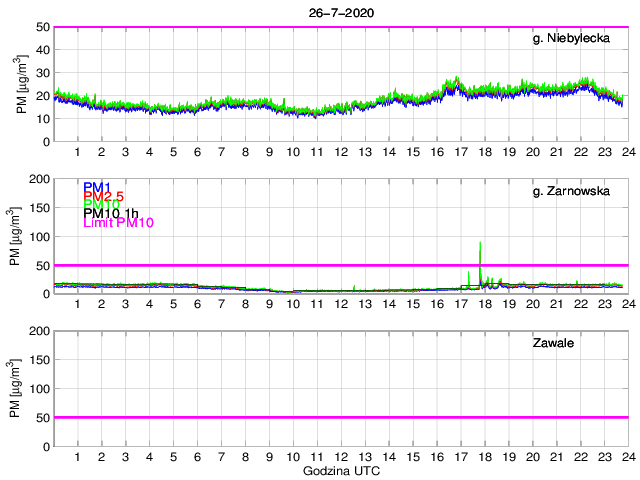Click hour 12 tick below Zawale chart
The image size is (640, 480).
coord(340,456)
